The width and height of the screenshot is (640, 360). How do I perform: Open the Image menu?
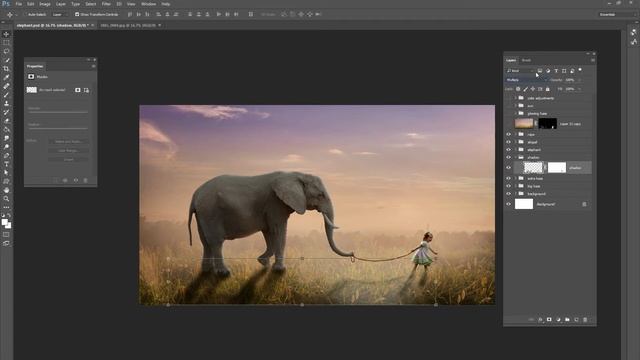click(45, 4)
